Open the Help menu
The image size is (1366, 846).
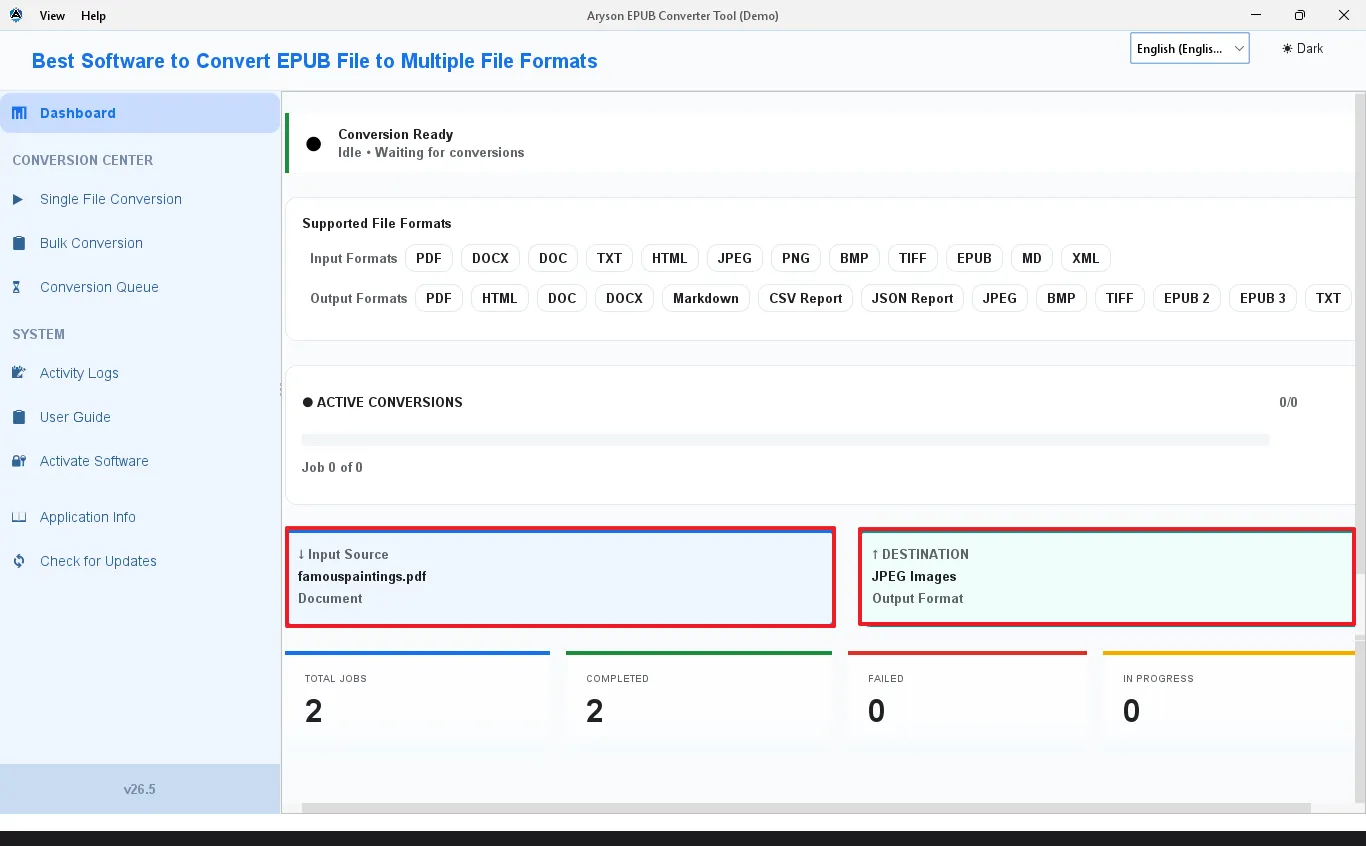pos(93,16)
